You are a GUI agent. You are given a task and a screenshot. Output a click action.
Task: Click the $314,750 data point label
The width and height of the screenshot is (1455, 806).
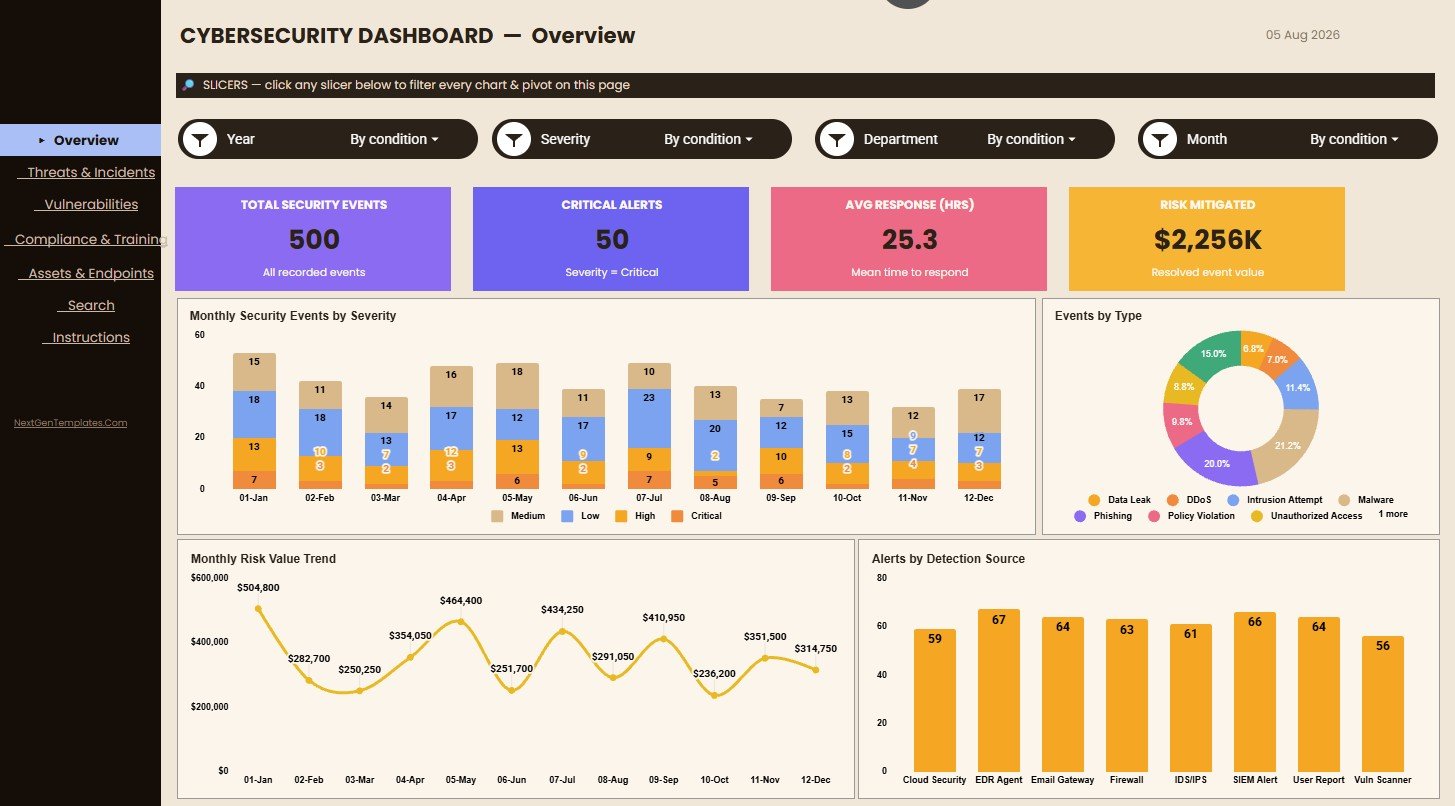click(816, 648)
